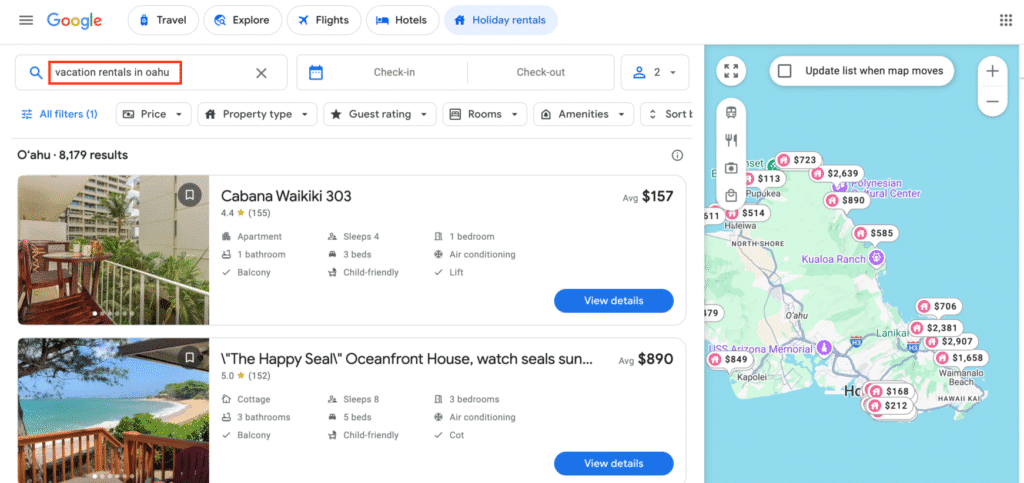
Task: Clear the search text with the X
Action: pos(261,73)
